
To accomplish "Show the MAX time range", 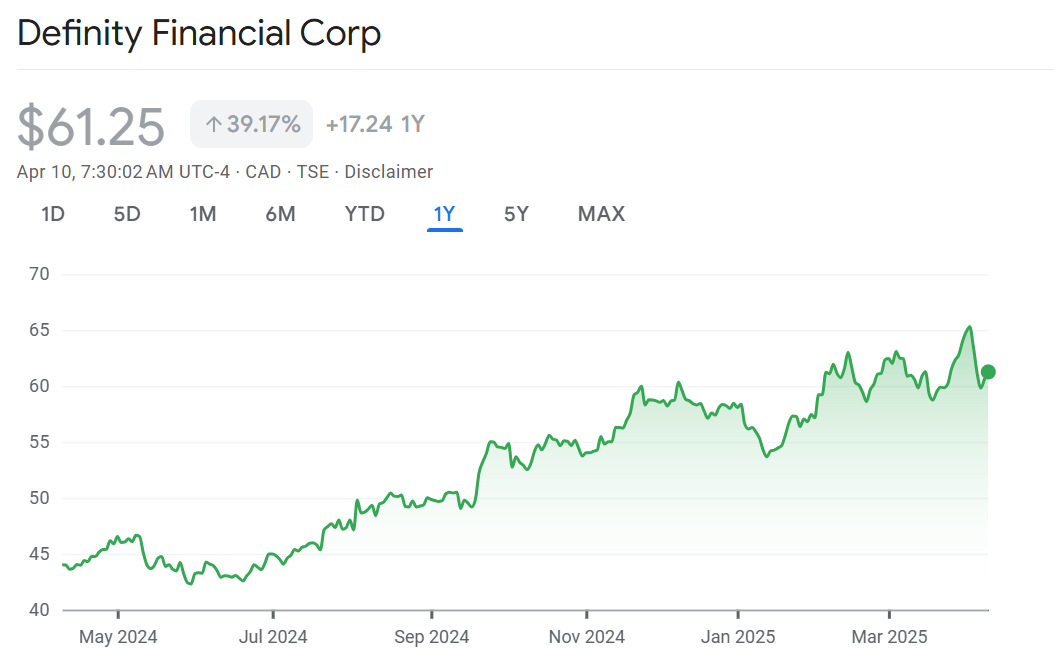I will 601,214.
